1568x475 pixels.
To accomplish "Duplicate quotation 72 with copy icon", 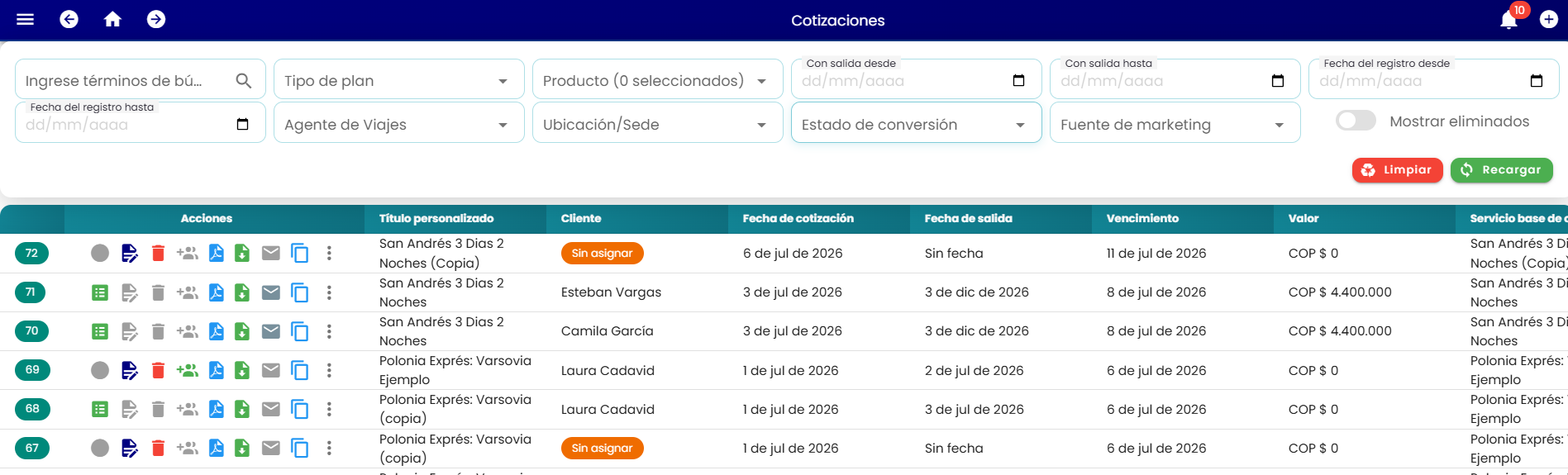I will (x=300, y=253).
